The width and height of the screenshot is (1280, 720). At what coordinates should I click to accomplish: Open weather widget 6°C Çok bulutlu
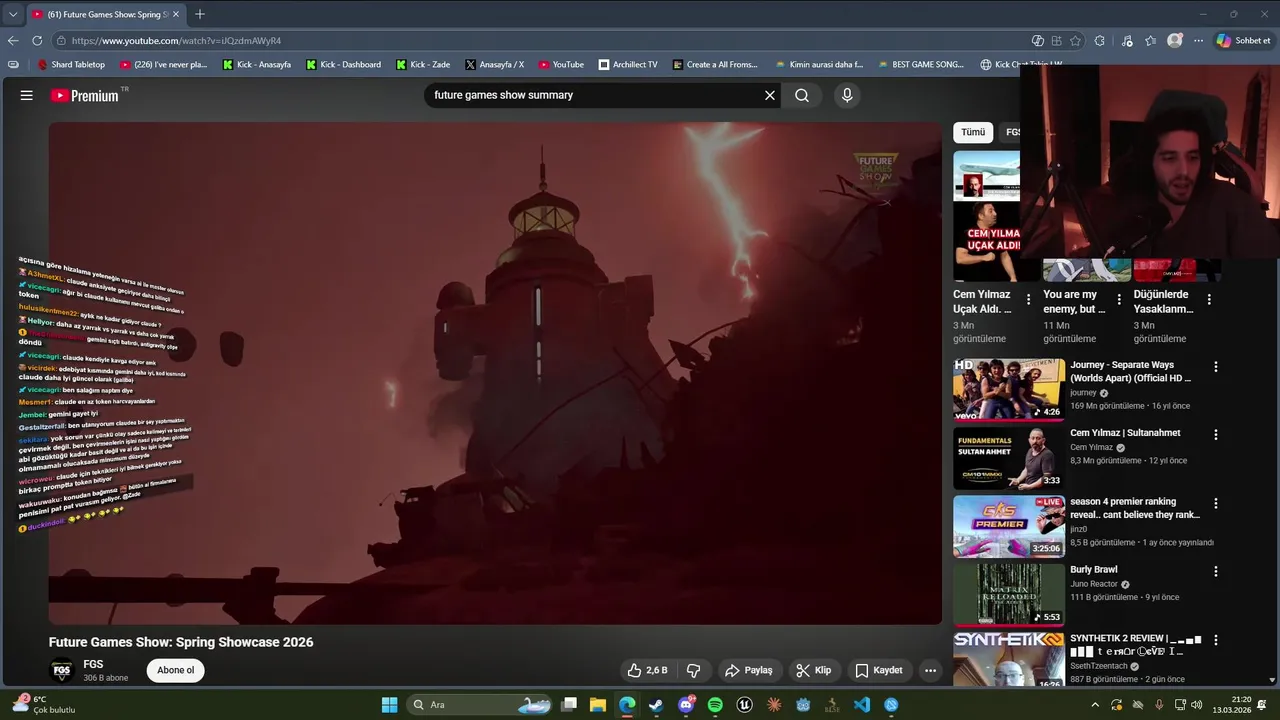coord(42,704)
